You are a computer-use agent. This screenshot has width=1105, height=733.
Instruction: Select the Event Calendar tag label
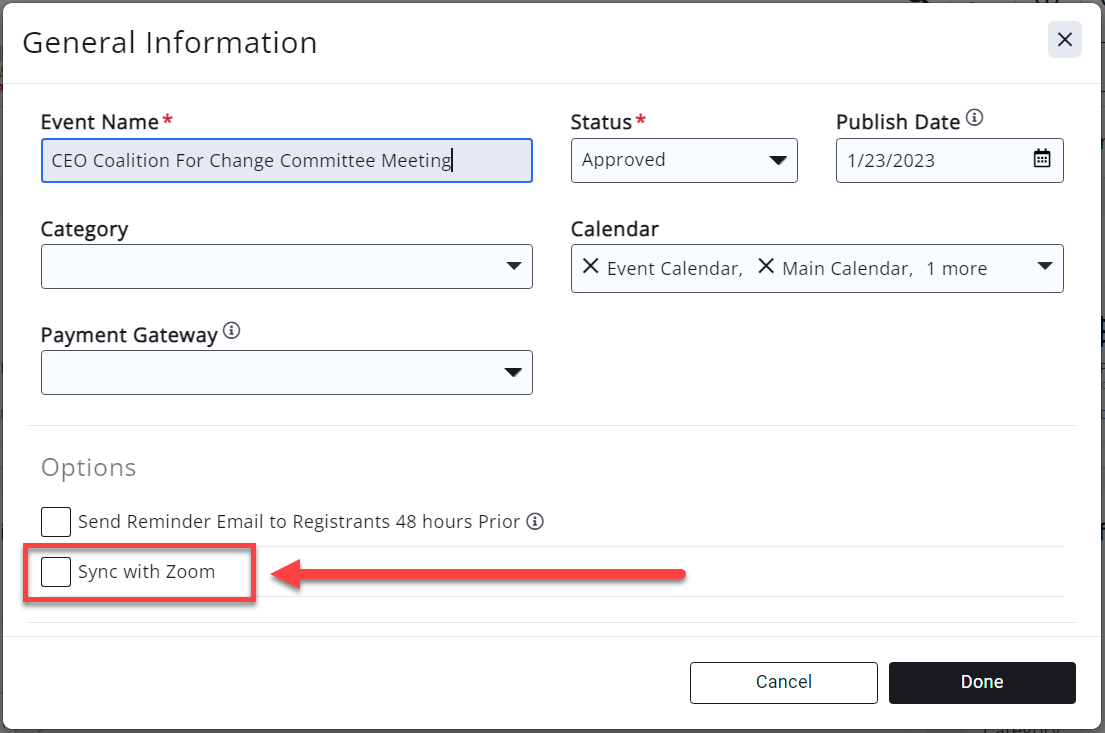point(673,268)
